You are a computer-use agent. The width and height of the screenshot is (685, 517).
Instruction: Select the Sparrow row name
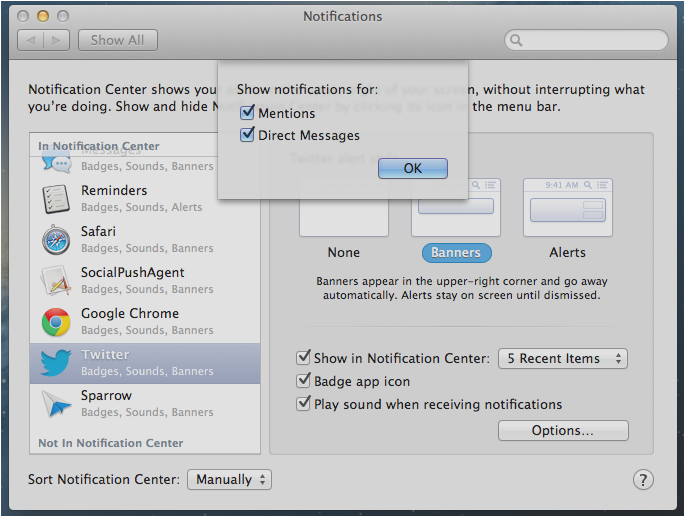click(x=106, y=396)
